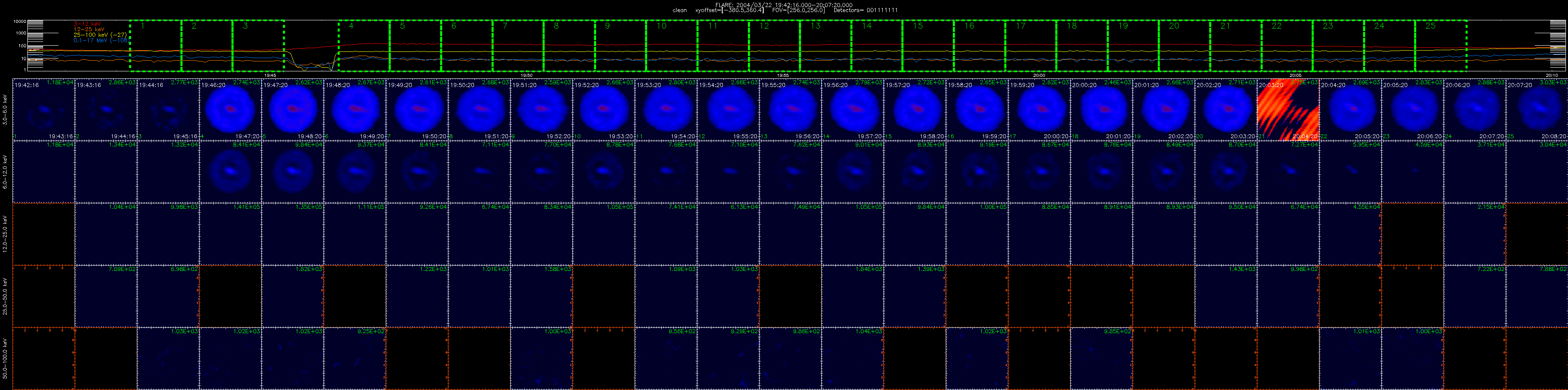Open the 3-6 keV image starting 19:42:16

click(44, 110)
